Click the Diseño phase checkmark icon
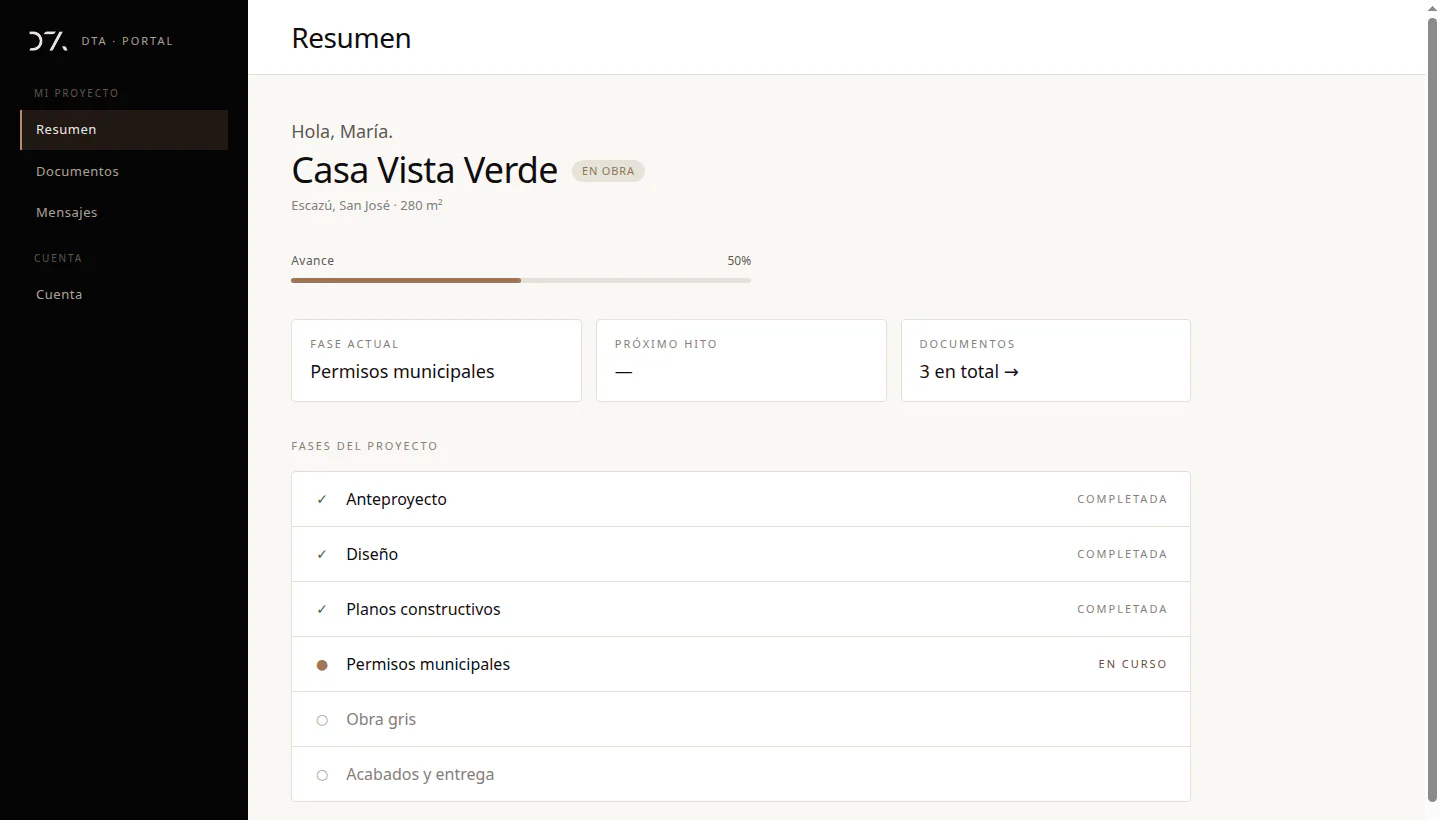Screen dimensions: 1440x820 pos(322,554)
